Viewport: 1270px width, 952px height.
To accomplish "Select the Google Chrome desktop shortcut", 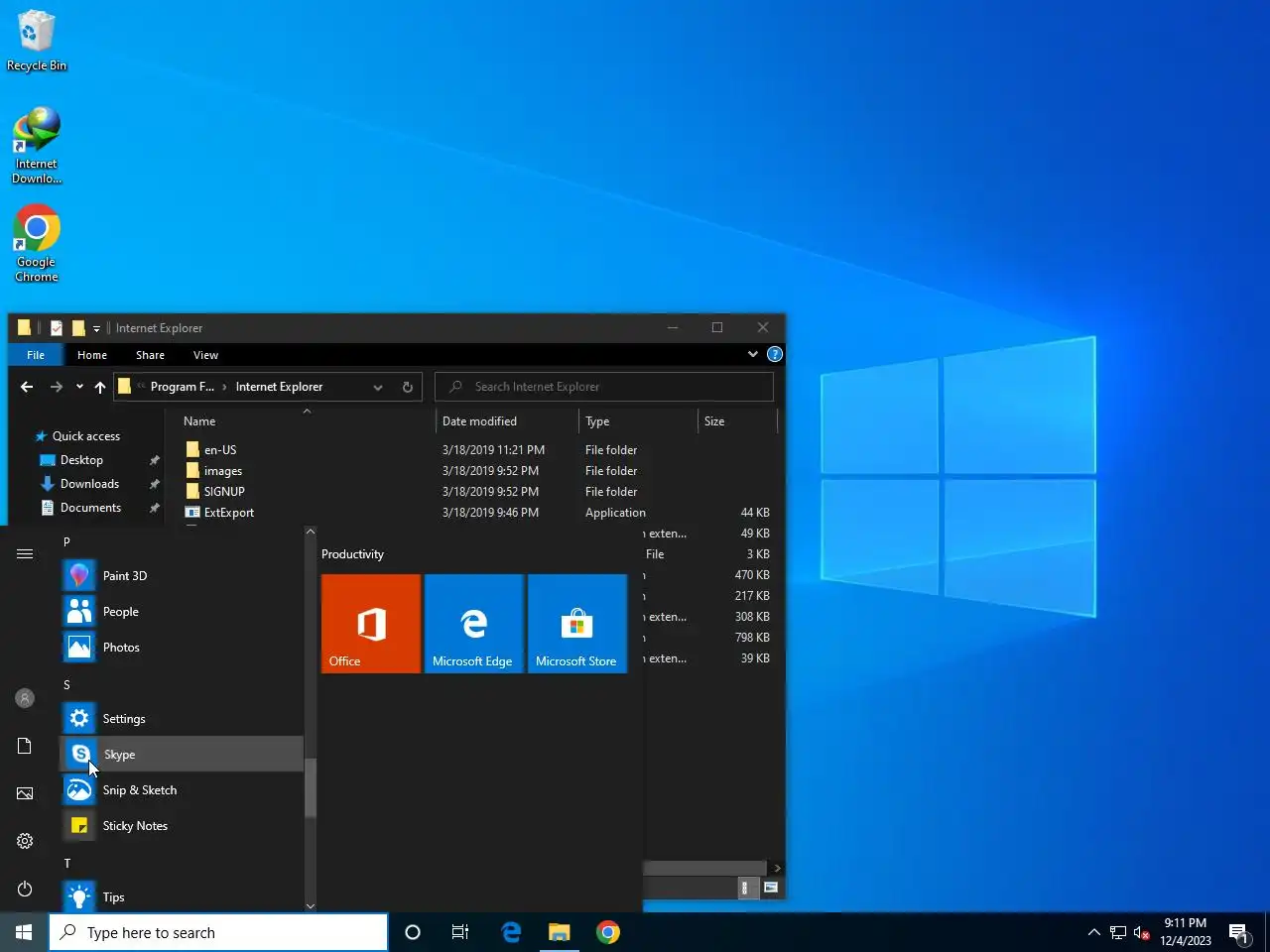I will [x=37, y=244].
